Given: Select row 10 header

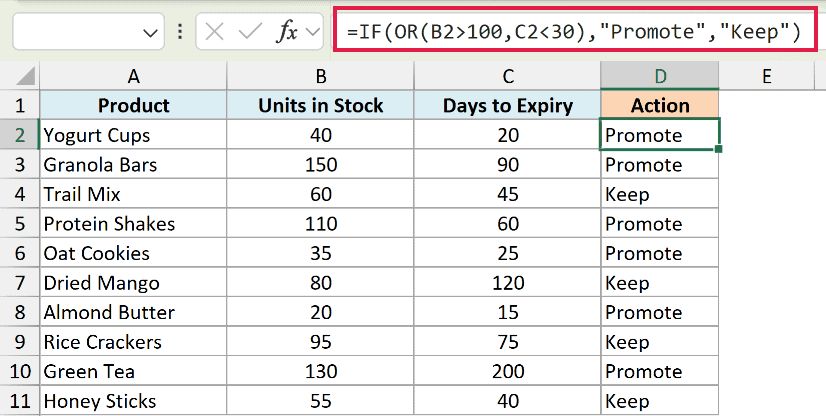Looking at the screenshot, I should pyautogui.click(x=19, y=371).
